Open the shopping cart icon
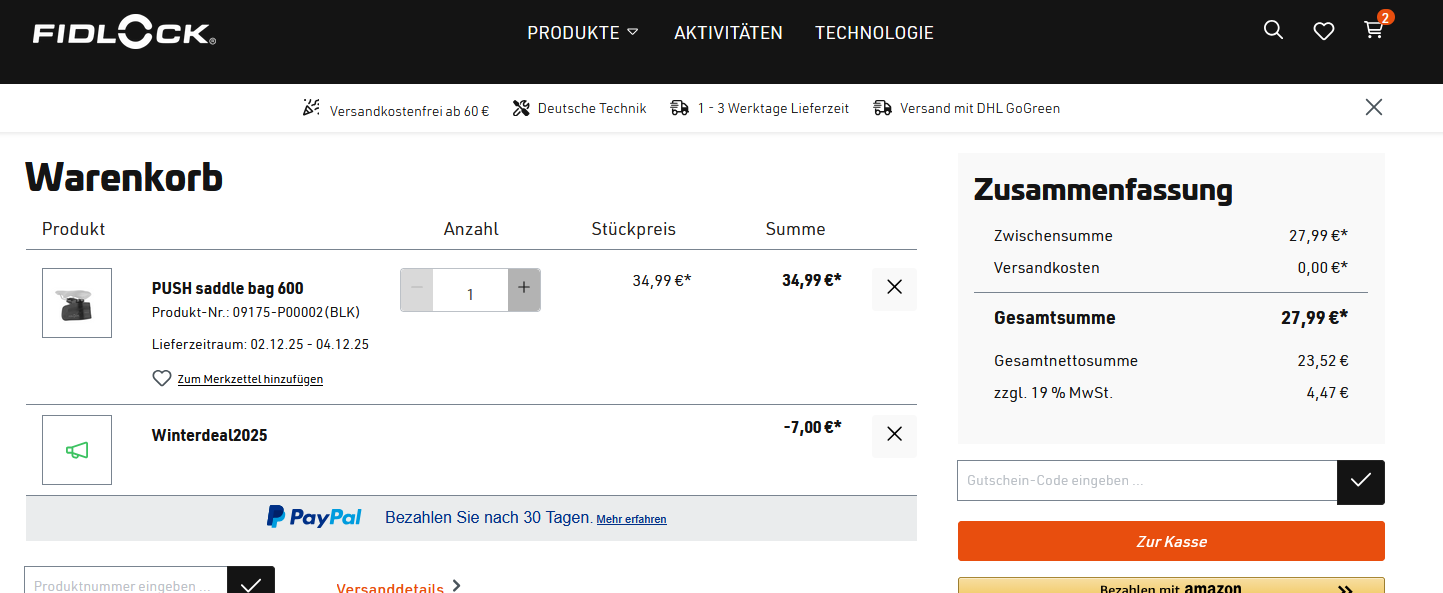This screenshot has height=593, width=1443. coord(1374,30)
